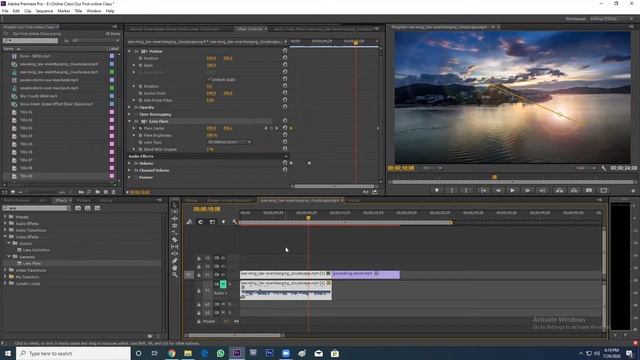Play the sequence in the Program monitor
This screenshot has height=360, width=640.
[x=512, y=190]
